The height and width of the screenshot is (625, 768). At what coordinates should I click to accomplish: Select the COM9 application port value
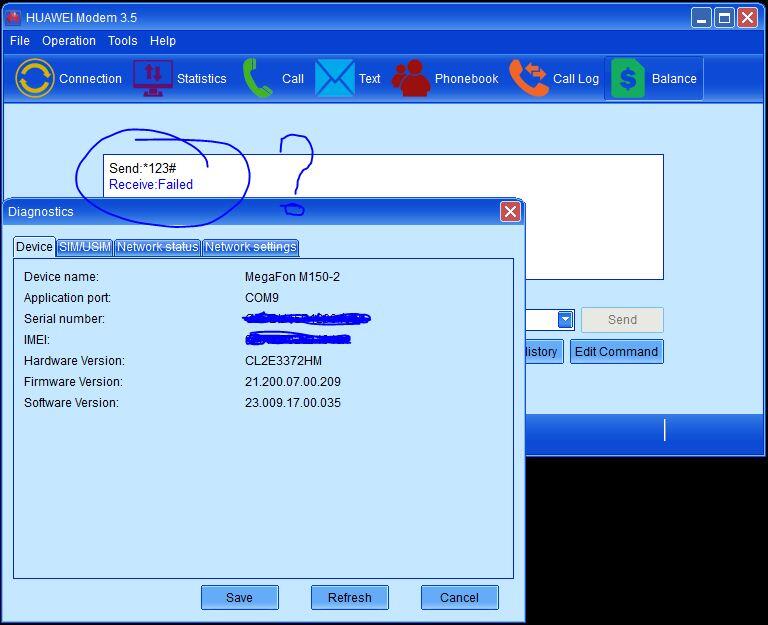(262, 298)
